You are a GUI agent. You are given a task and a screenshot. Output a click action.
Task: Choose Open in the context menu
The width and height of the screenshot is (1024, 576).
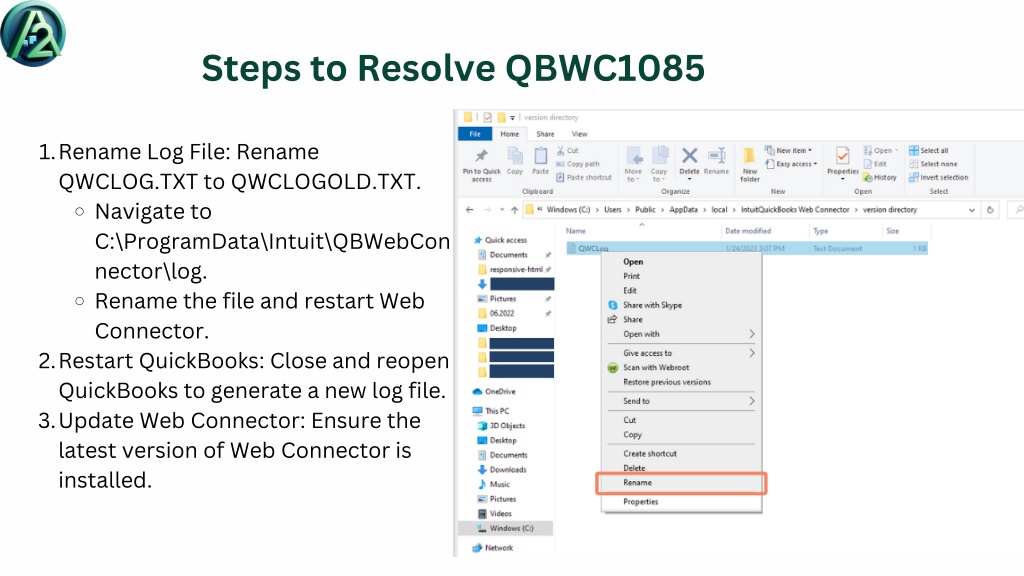633,261
